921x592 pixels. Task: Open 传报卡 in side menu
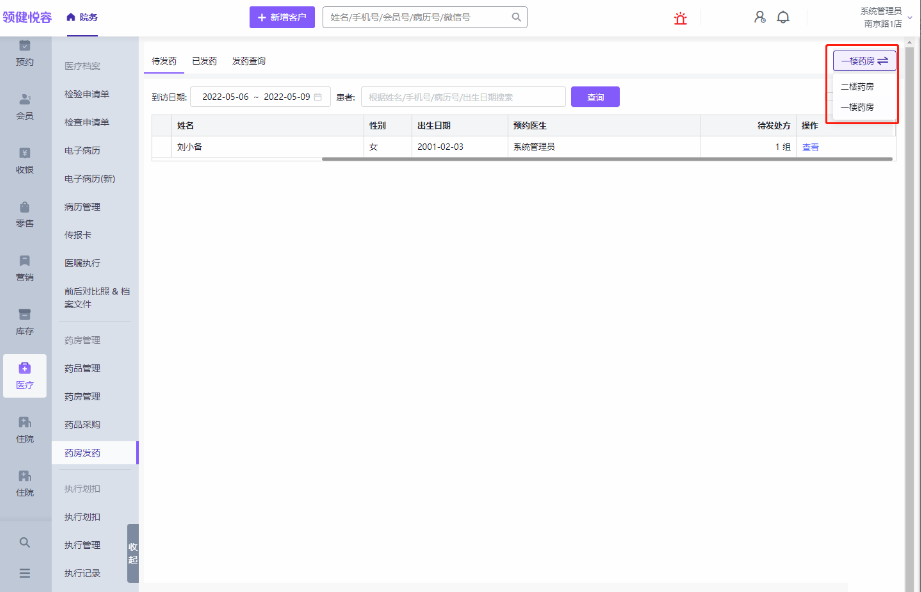point(78,235)
